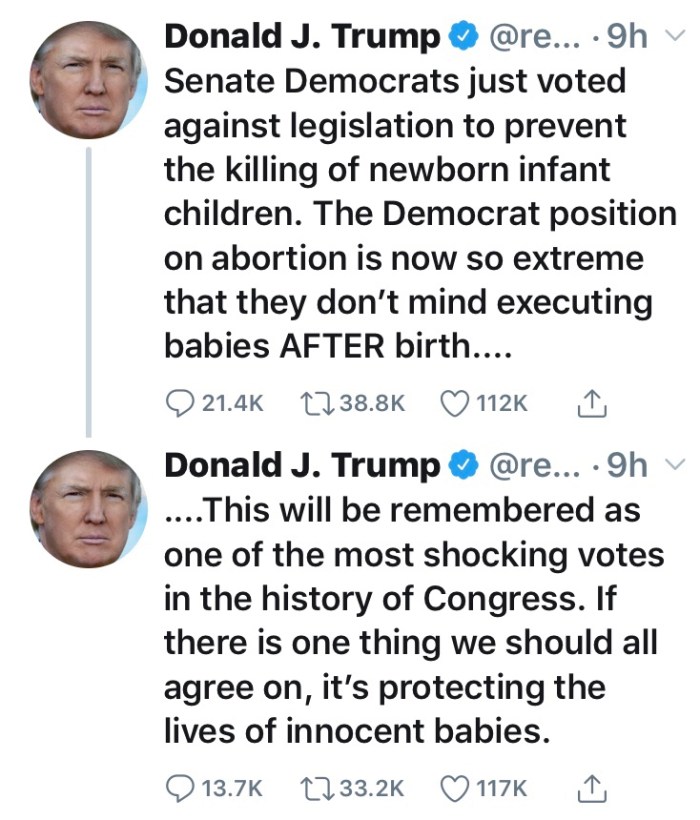Tap the verified badge on the second tweet
Image resolution: width=700 pixels, height=820 pixels.
[461, 466]
